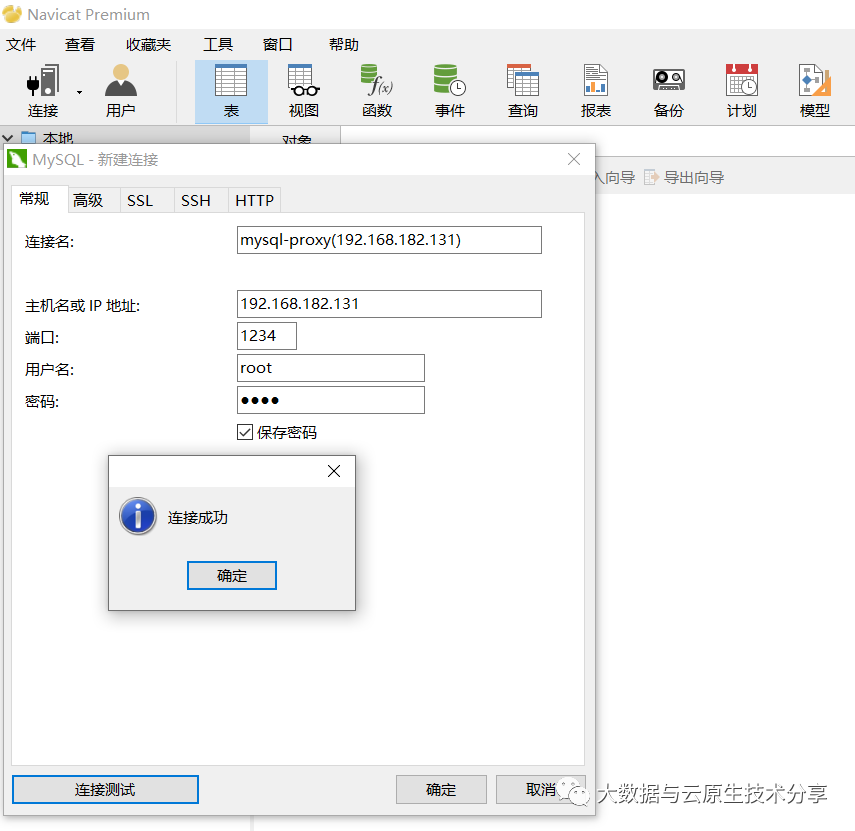This screenshot has width=855, height=831.
Task: Open the Event (事件) toolbar icon
Action: coord(450,91)
